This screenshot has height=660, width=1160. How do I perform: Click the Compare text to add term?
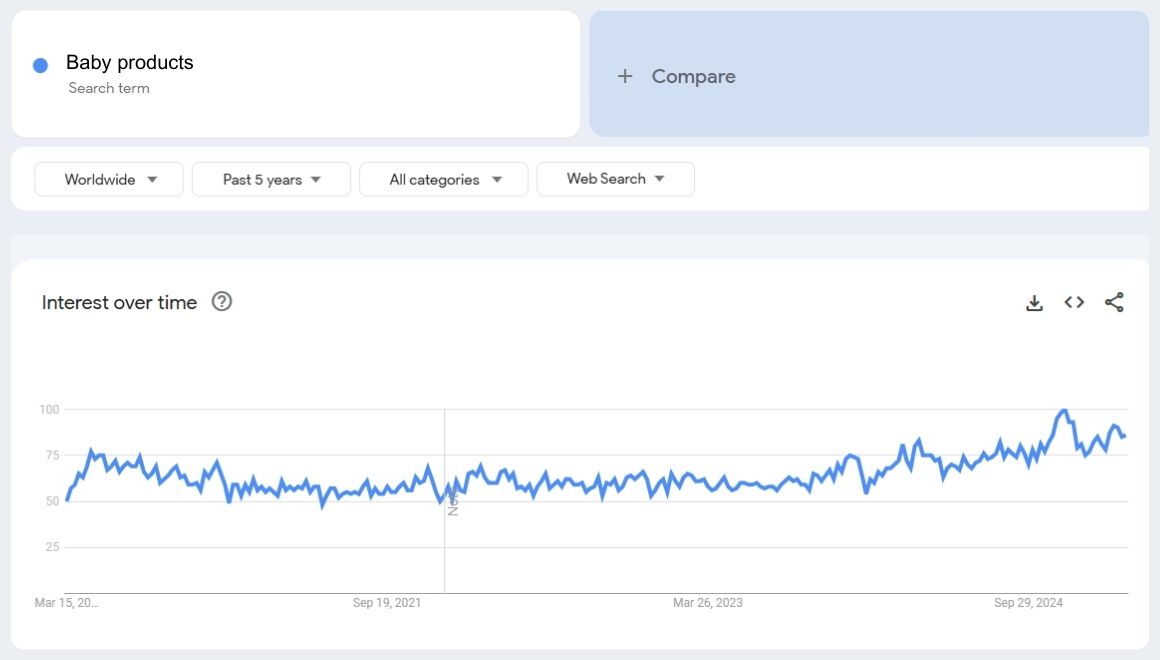(x=693, y=76)
